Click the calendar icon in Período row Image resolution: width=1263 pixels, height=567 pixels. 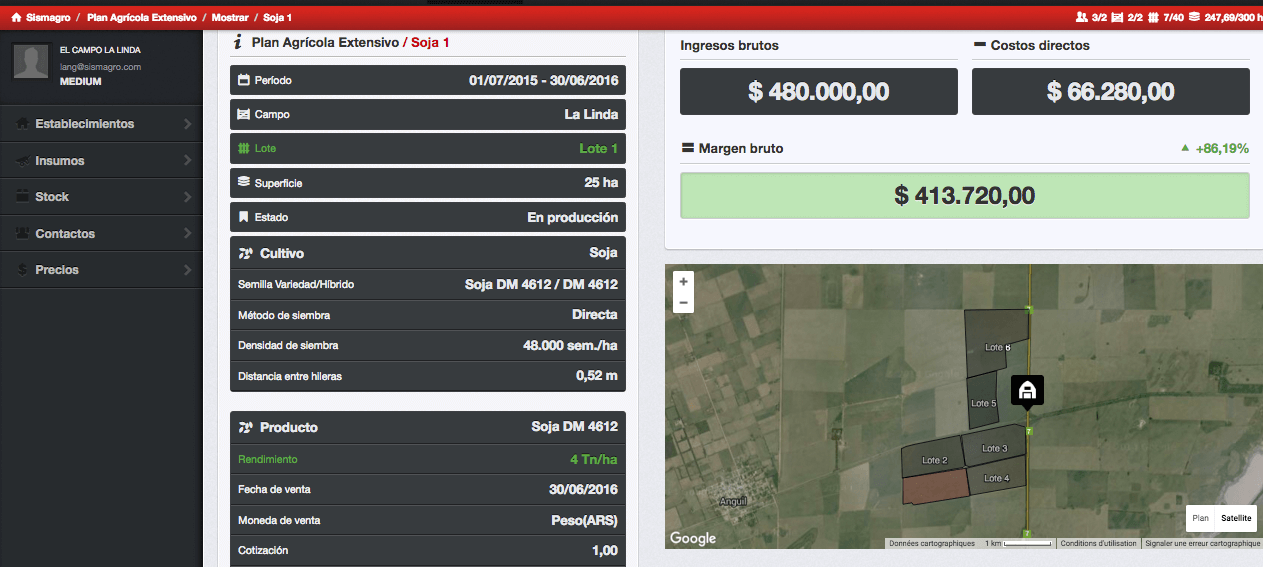(x=244, y=80)
